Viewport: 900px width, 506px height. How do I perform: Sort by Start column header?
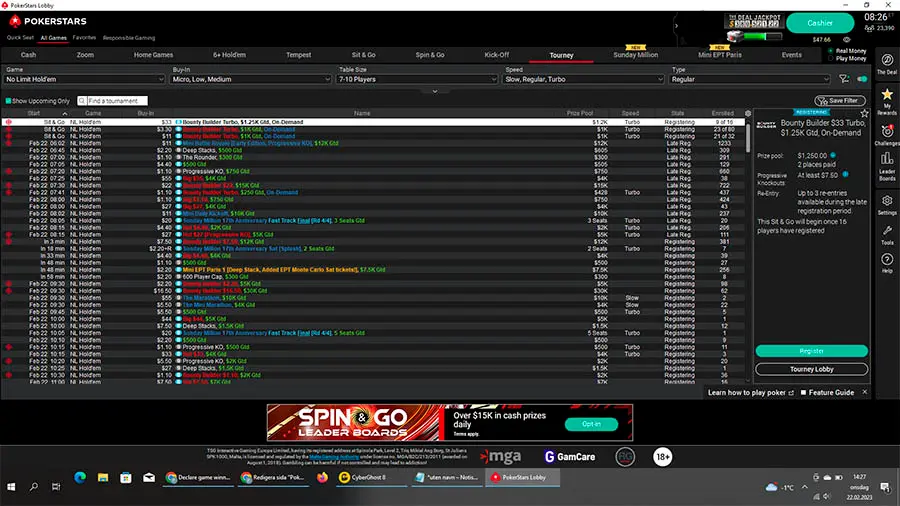(x=34, y=113)
